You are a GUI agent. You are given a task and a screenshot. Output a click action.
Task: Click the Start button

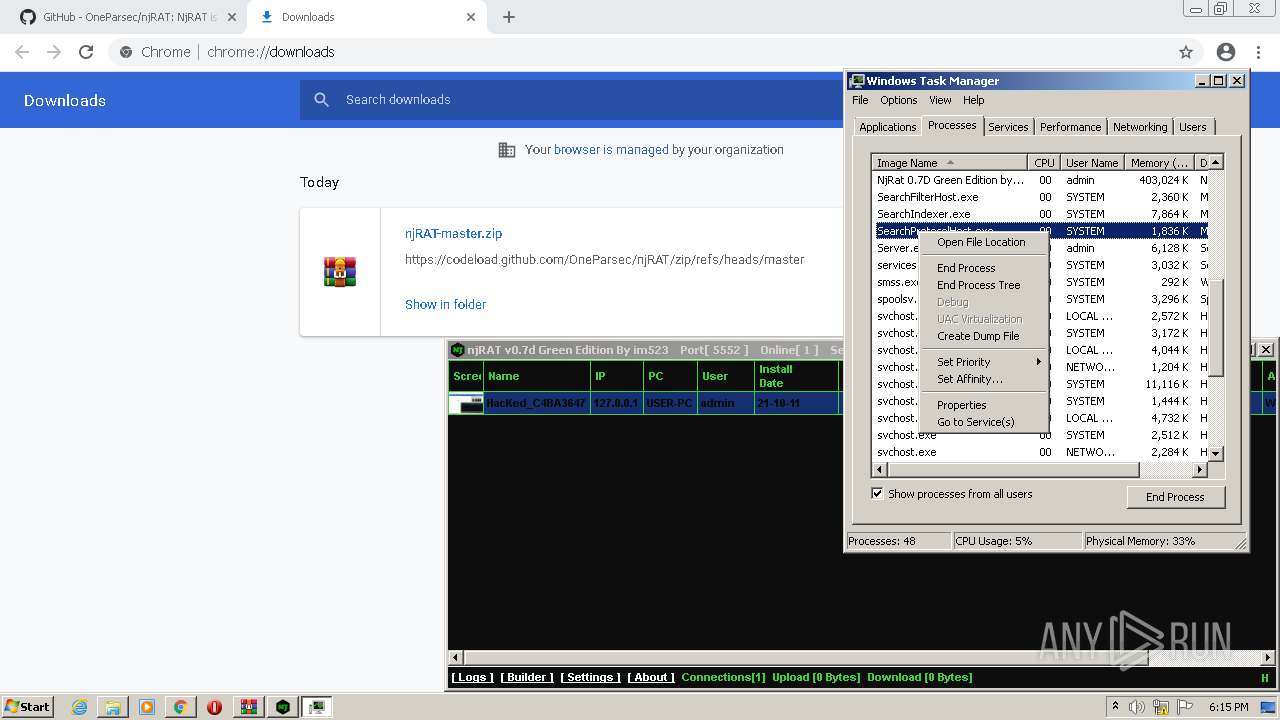pyautogui.click(x=27, y=707)
